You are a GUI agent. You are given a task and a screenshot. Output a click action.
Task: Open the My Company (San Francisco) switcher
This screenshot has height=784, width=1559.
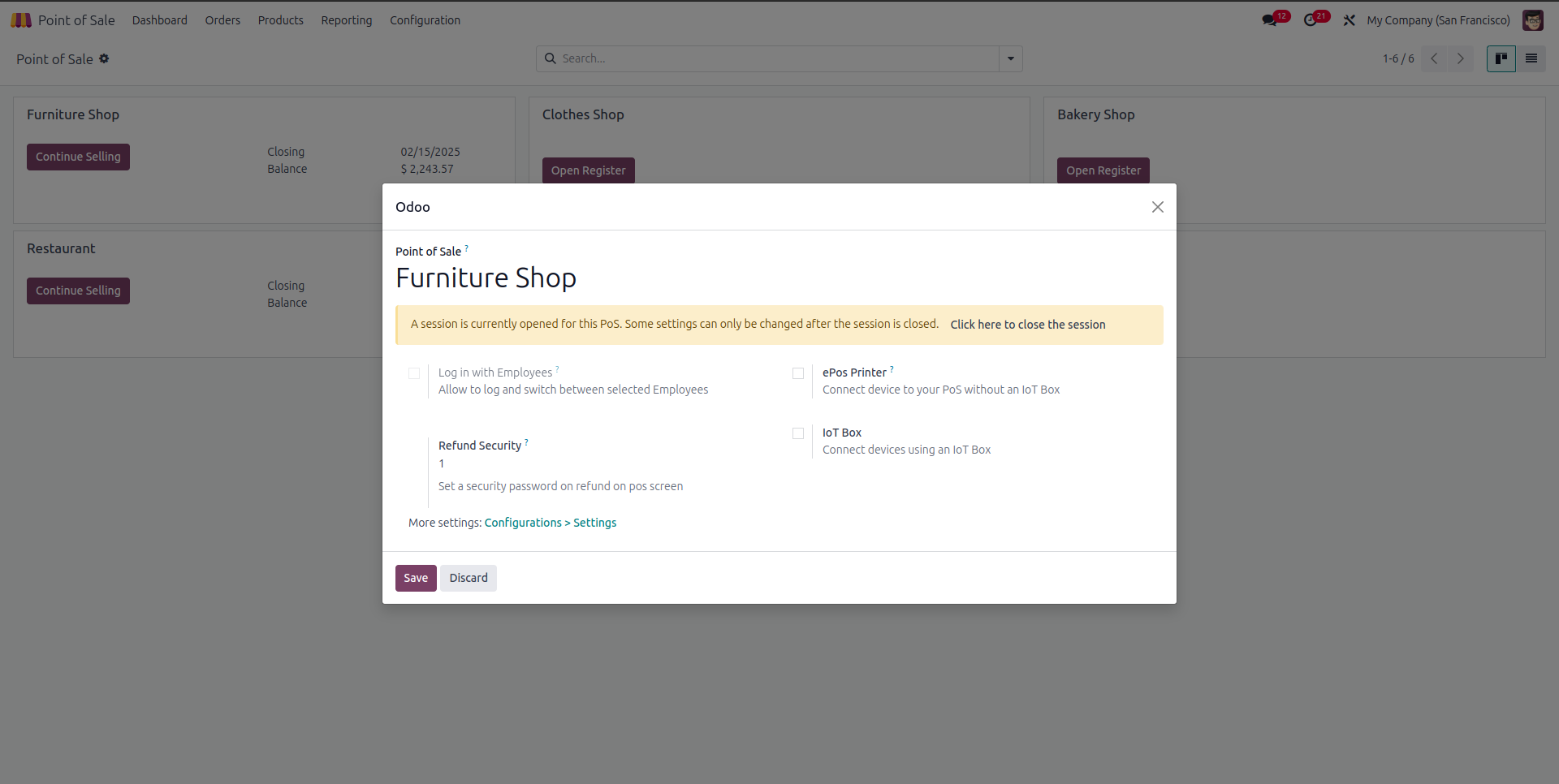[1438, 20]
